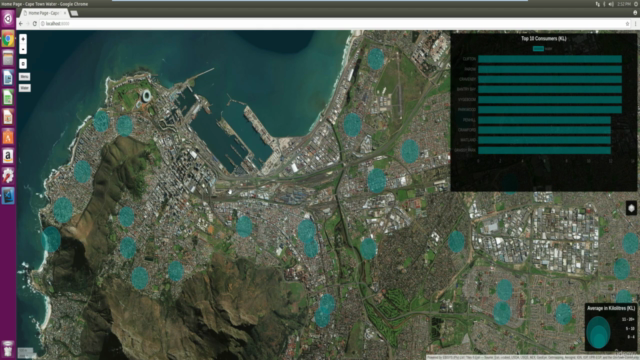Viewport: 640px width, 360px height.
Task: Bookmark this page with the star icon
Action: [x=627, y=24]
